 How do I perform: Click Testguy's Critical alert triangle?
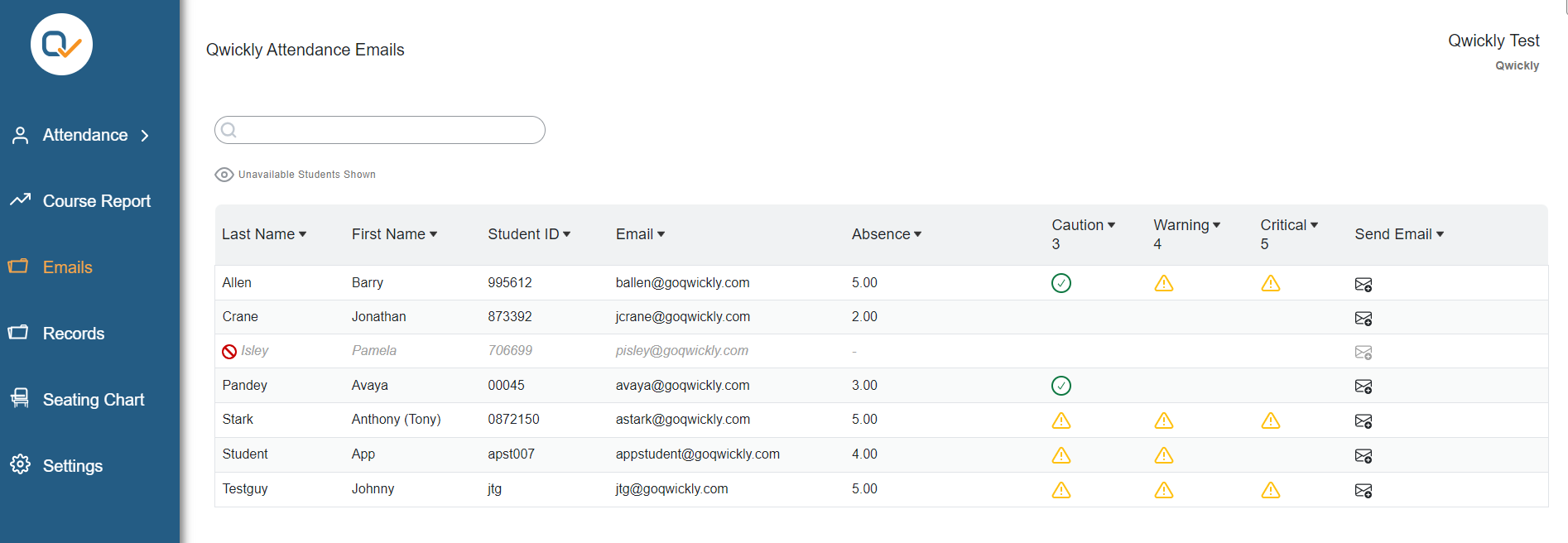1271,490
